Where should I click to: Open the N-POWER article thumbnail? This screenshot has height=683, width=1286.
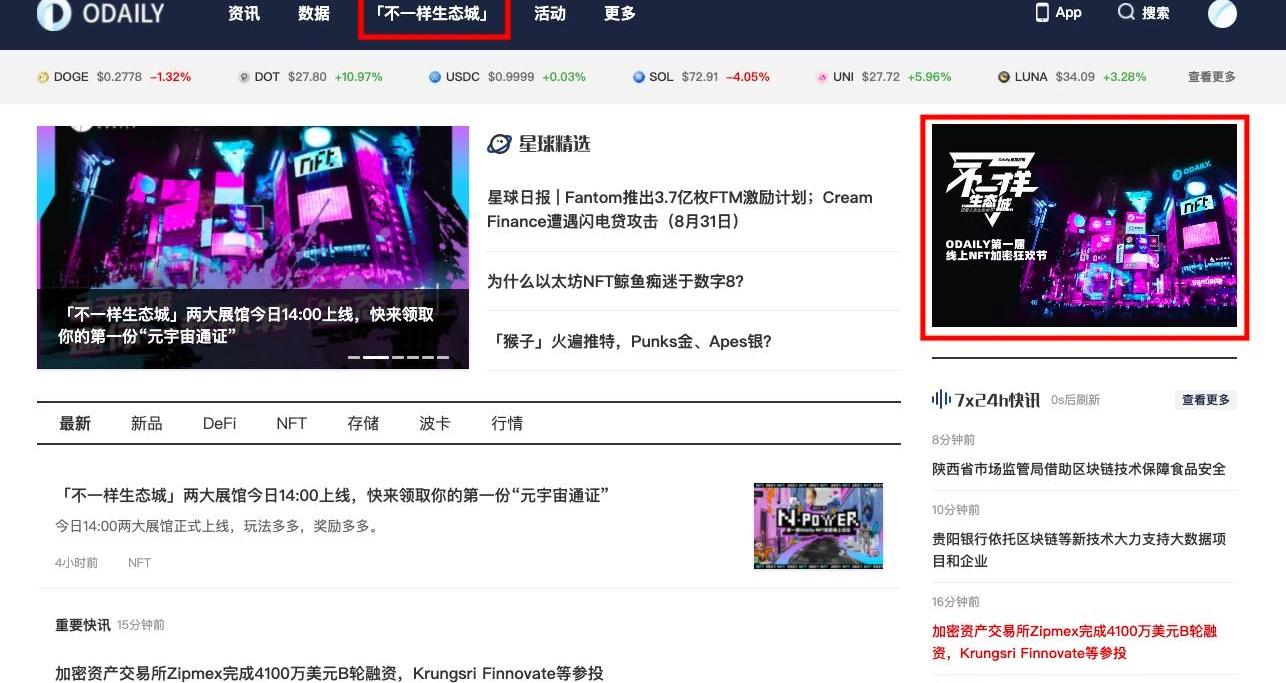818,526
